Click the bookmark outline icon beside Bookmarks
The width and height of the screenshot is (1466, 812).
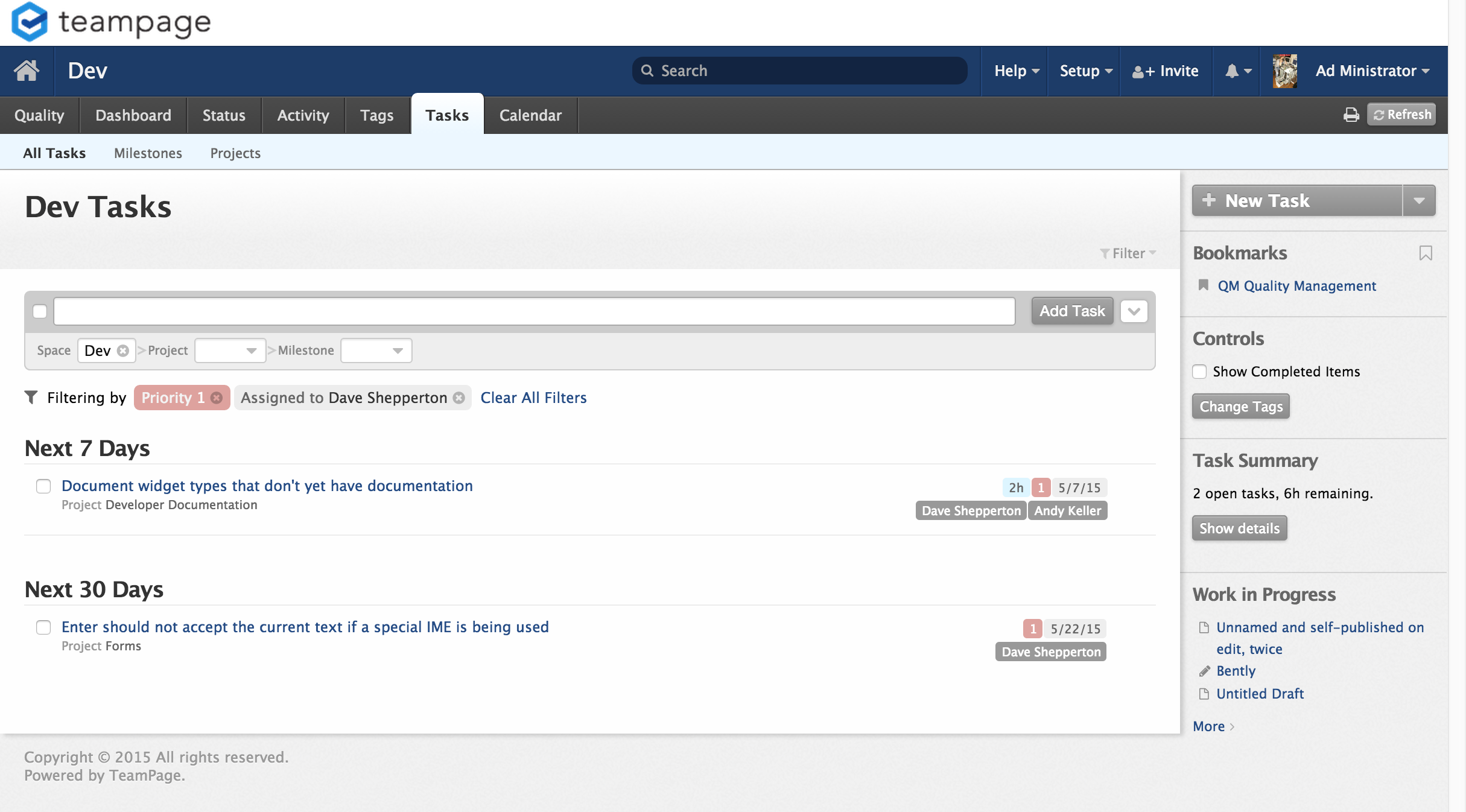pyautogui.click(x=1426, y=253)
